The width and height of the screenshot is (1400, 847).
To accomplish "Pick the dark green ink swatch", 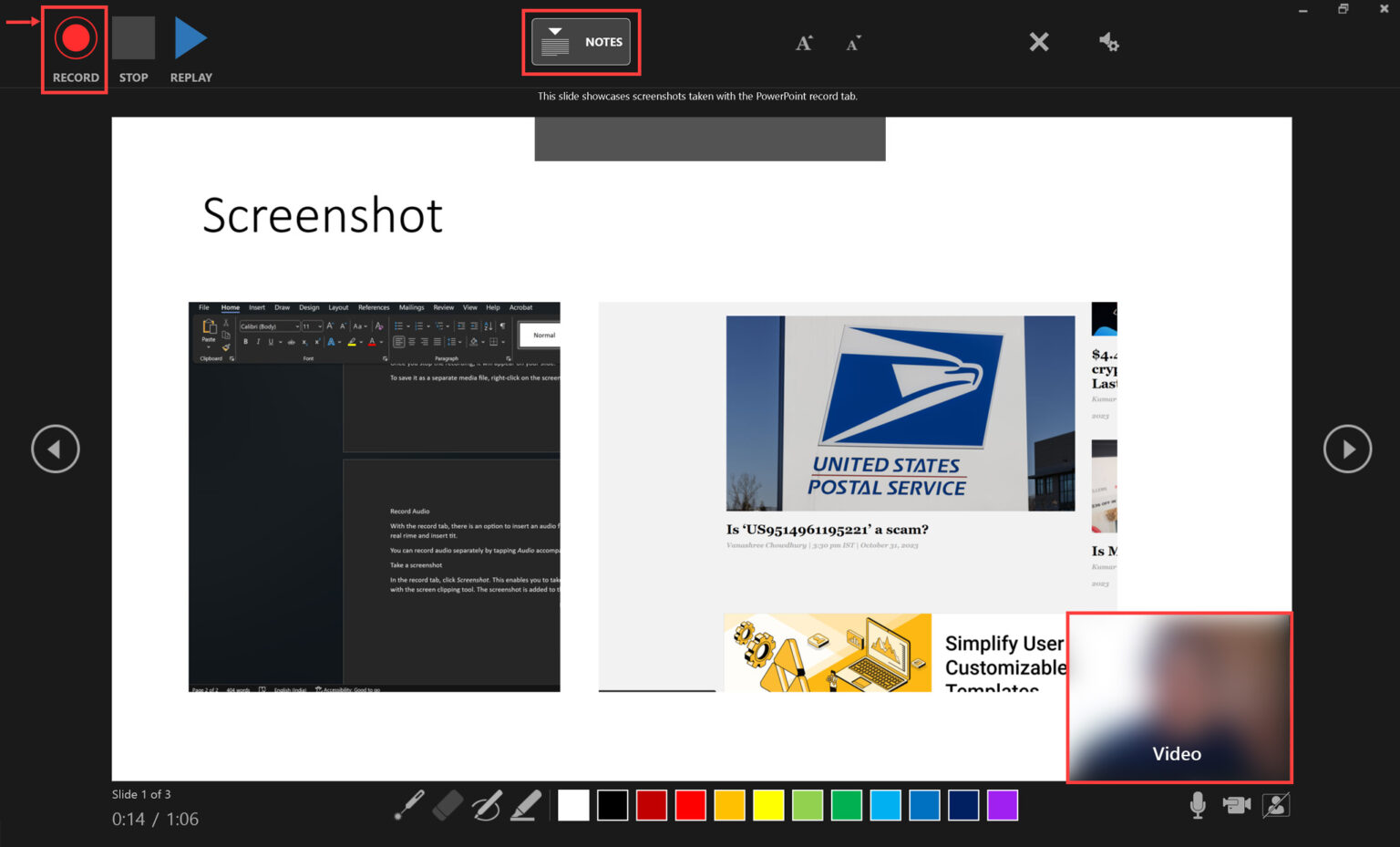I will 847,805.
